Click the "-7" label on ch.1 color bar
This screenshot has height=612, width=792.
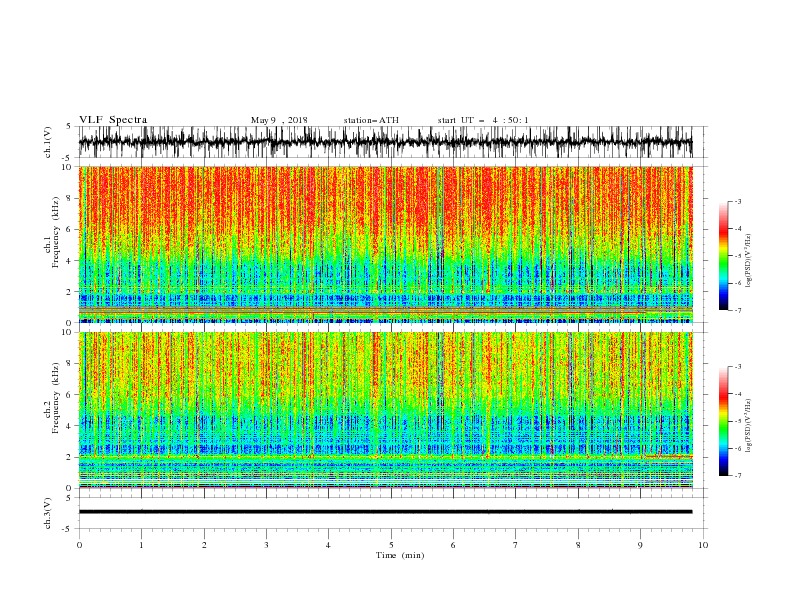click(738, 311)
